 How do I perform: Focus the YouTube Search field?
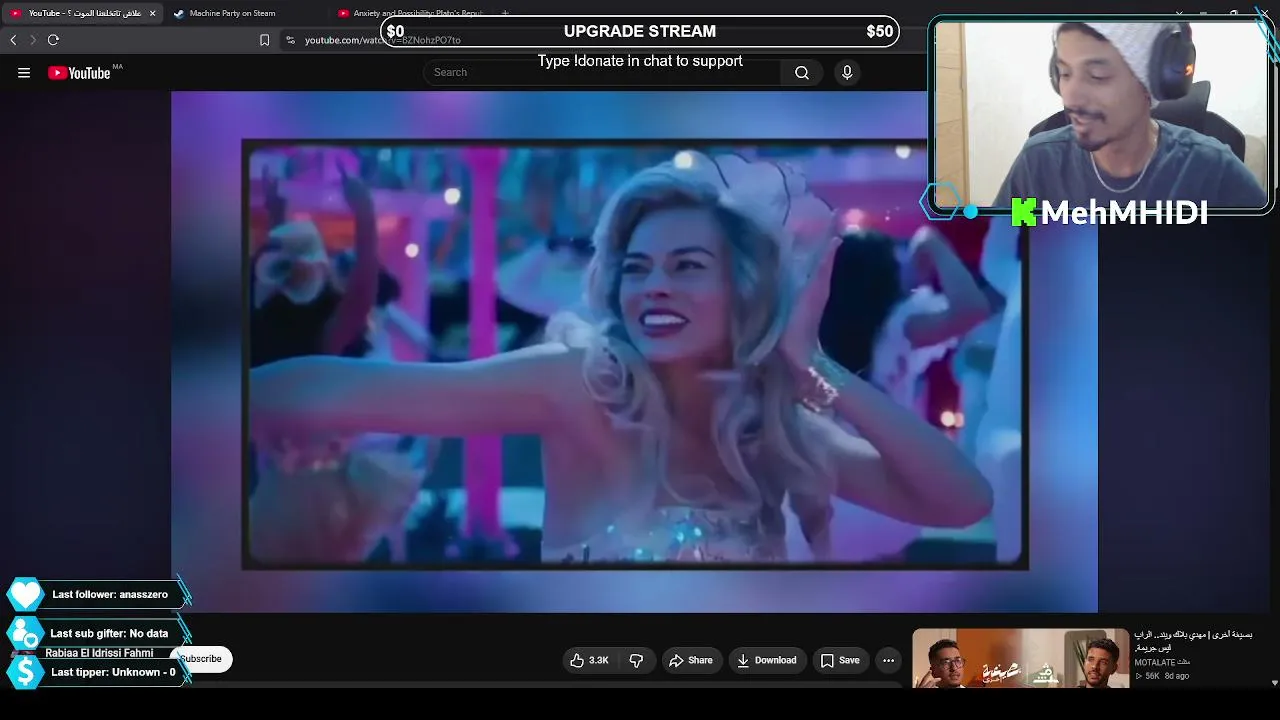pos(603,72)
